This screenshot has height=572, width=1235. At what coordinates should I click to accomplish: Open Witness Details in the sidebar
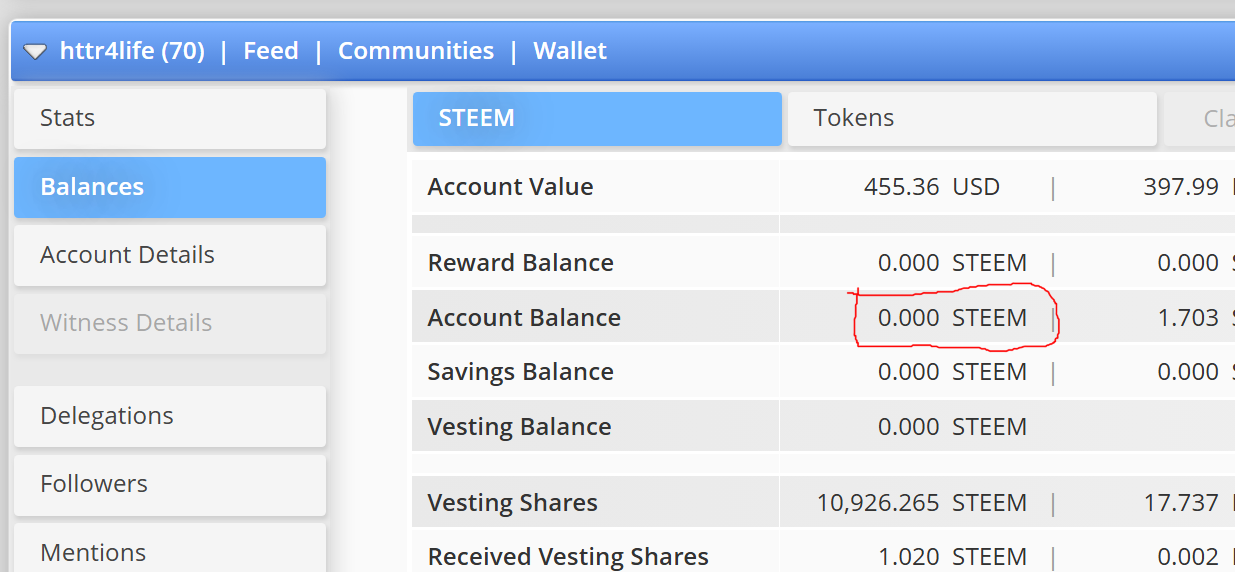(x=170, y=323)
